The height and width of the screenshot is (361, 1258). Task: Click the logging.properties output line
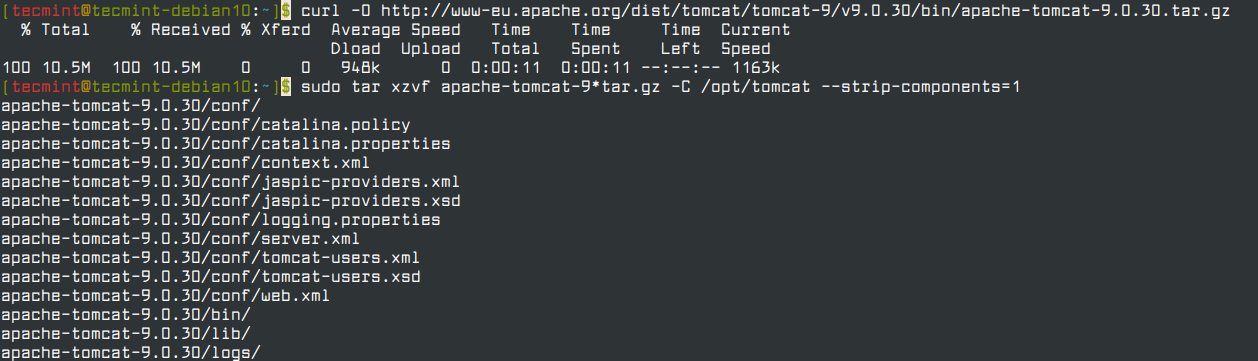tap(221, 220)
